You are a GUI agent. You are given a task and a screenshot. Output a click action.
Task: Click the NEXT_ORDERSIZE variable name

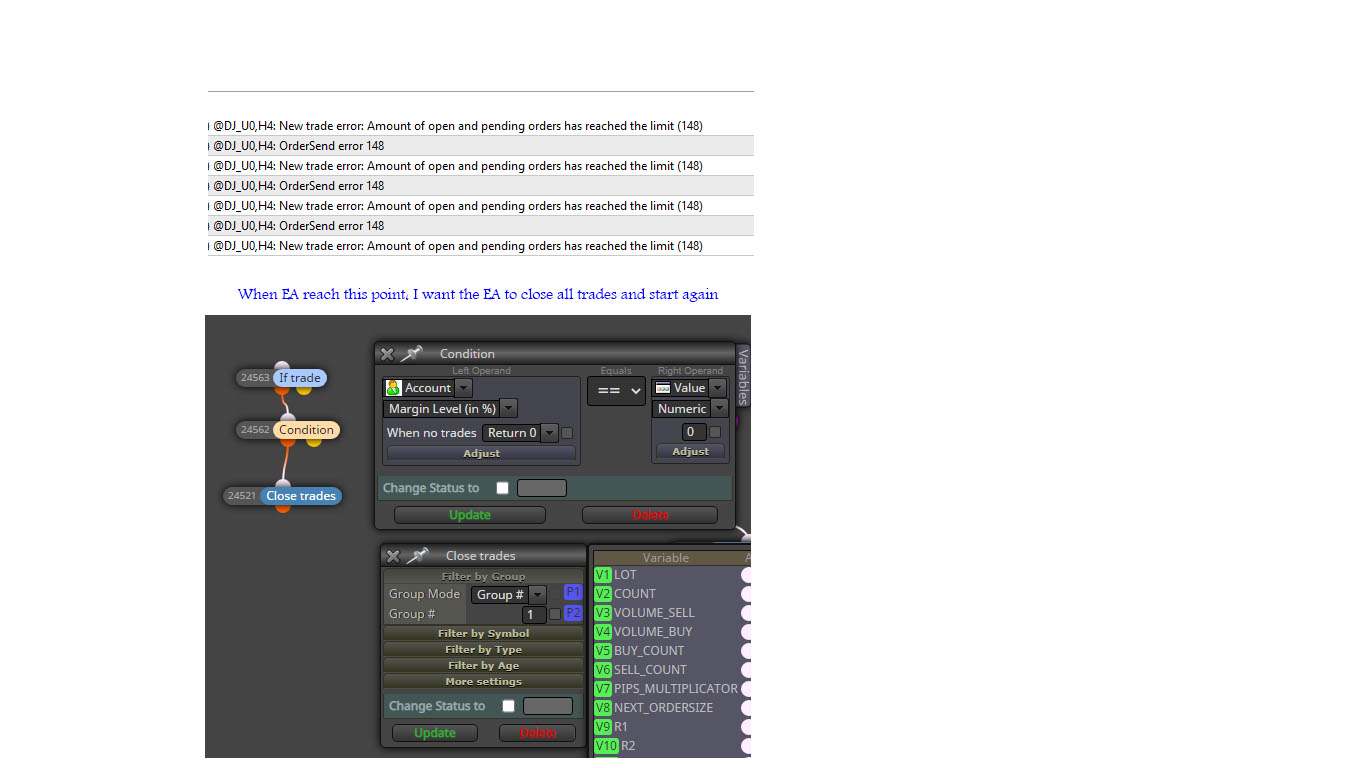point(664,708)
